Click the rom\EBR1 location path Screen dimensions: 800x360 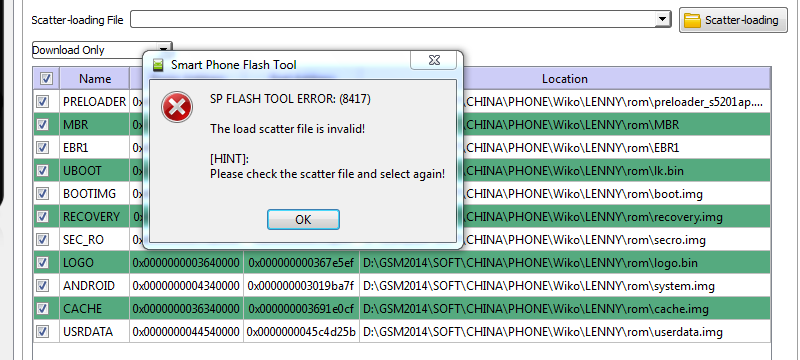[x=571, y=147]
